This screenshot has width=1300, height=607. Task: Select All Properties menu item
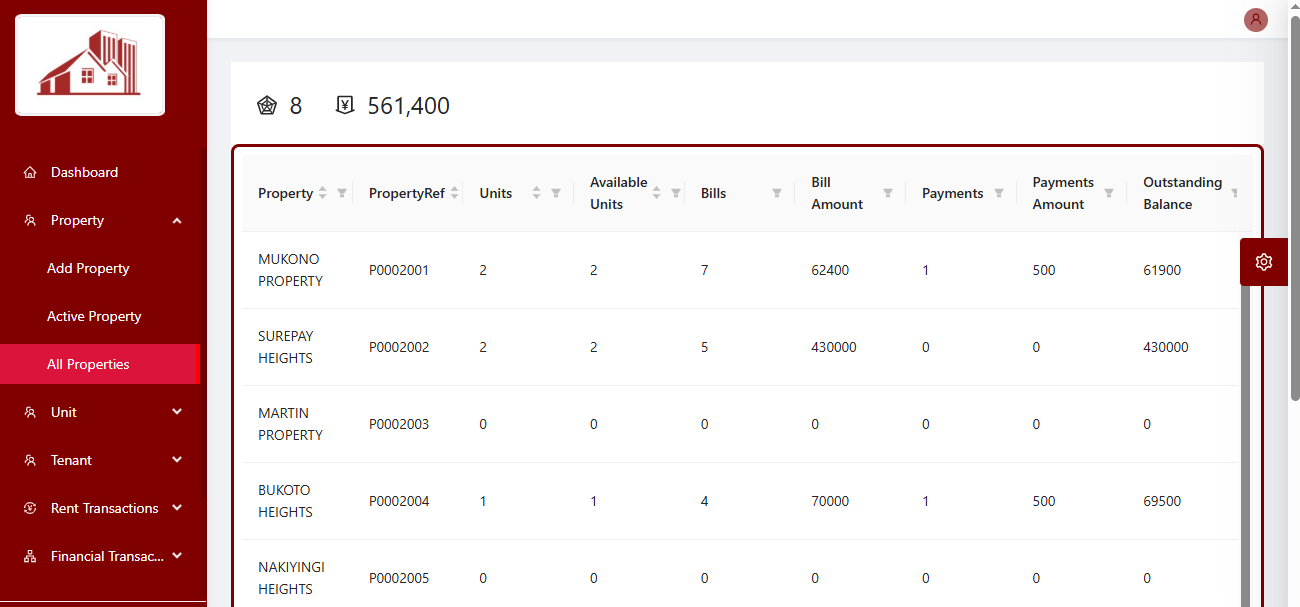pos(100,364)
